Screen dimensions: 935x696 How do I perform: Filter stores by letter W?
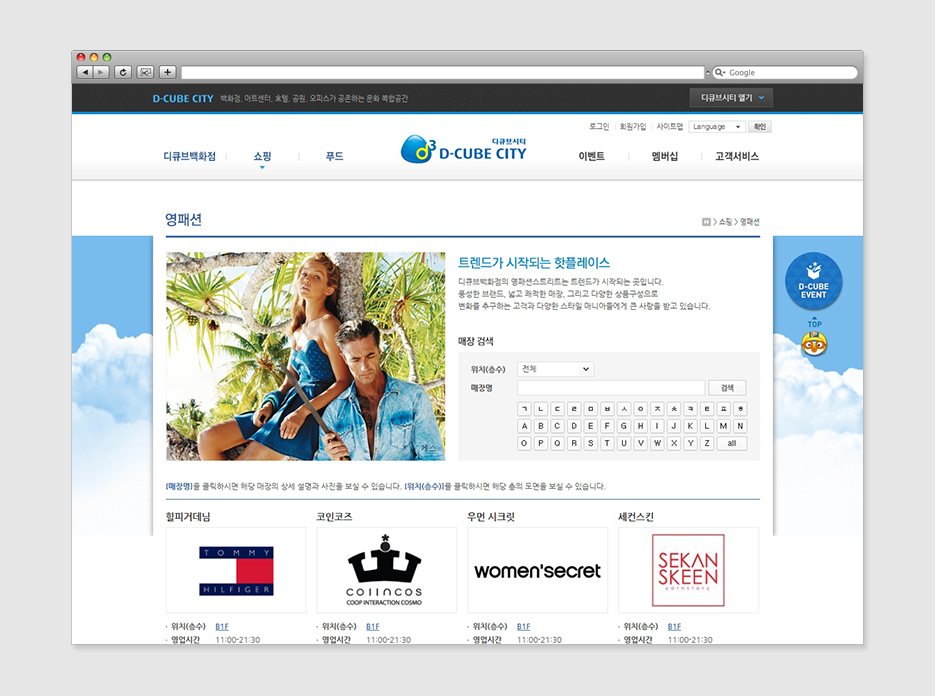[657, 443]
